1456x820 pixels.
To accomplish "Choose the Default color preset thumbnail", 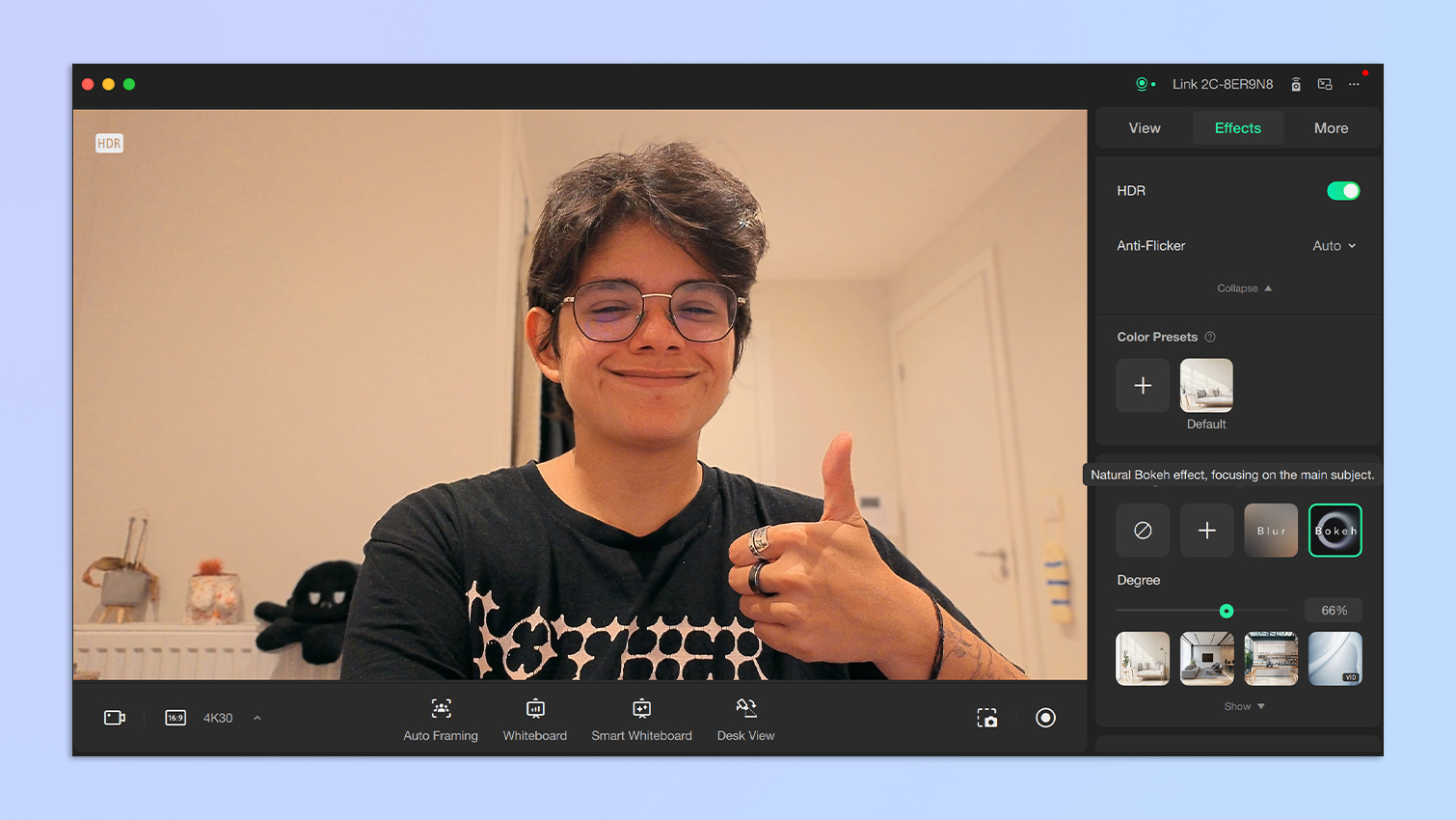I will (1206, 386).
